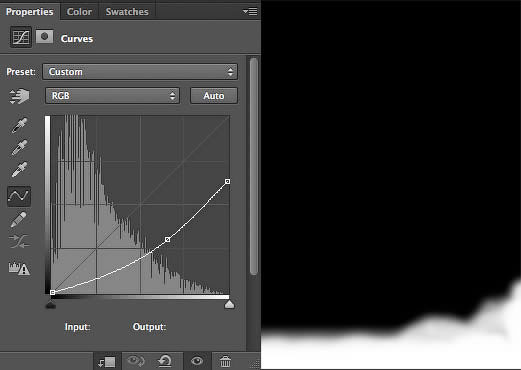
Task: Select the edit points curve tool
Action: [19, 196]
